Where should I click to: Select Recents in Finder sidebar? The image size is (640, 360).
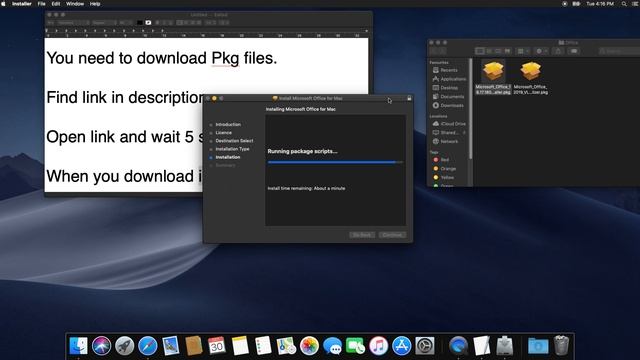[x=449, y=70]
